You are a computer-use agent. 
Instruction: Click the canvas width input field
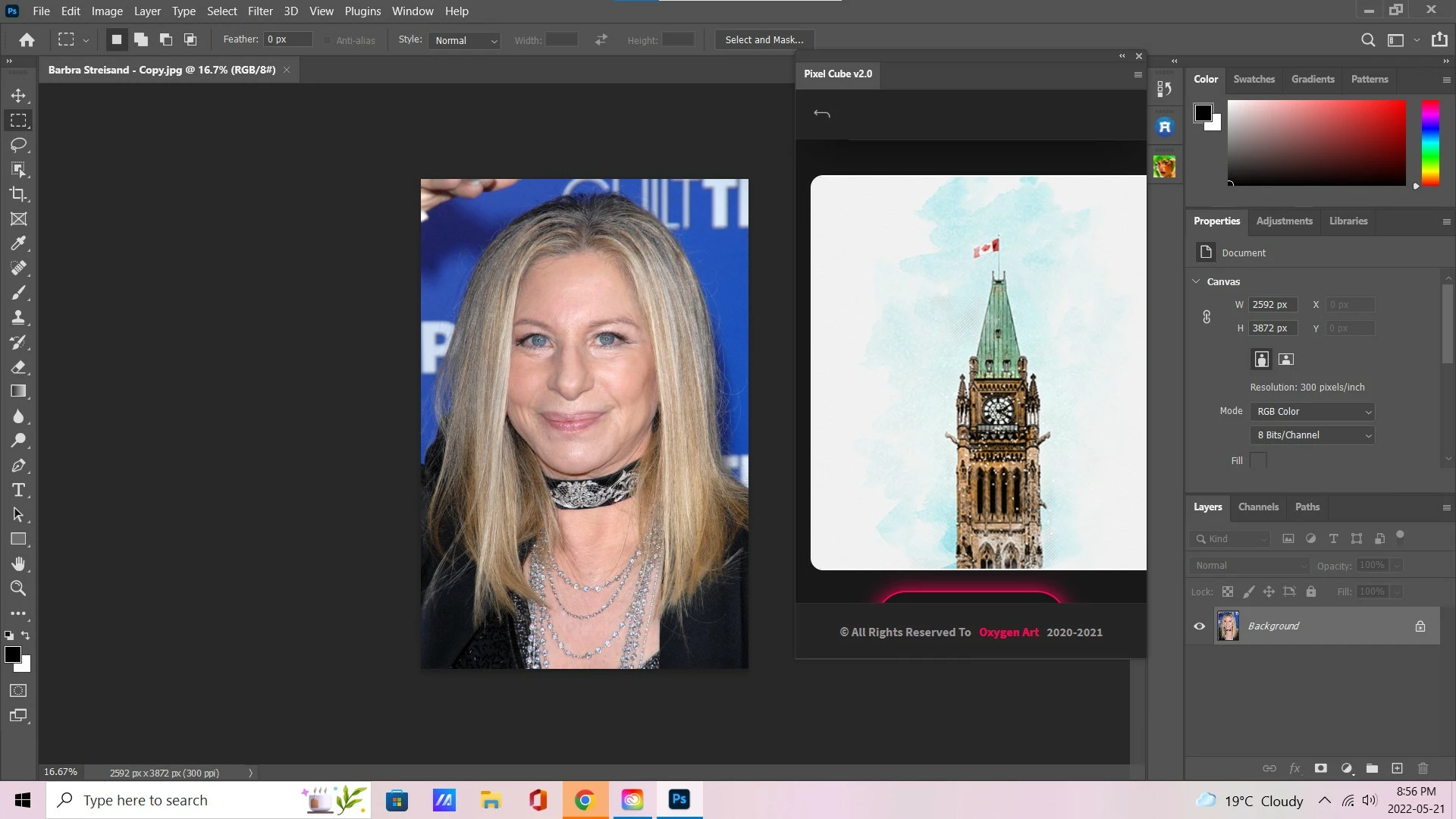pyautogui.click(x=1272, y=305)
